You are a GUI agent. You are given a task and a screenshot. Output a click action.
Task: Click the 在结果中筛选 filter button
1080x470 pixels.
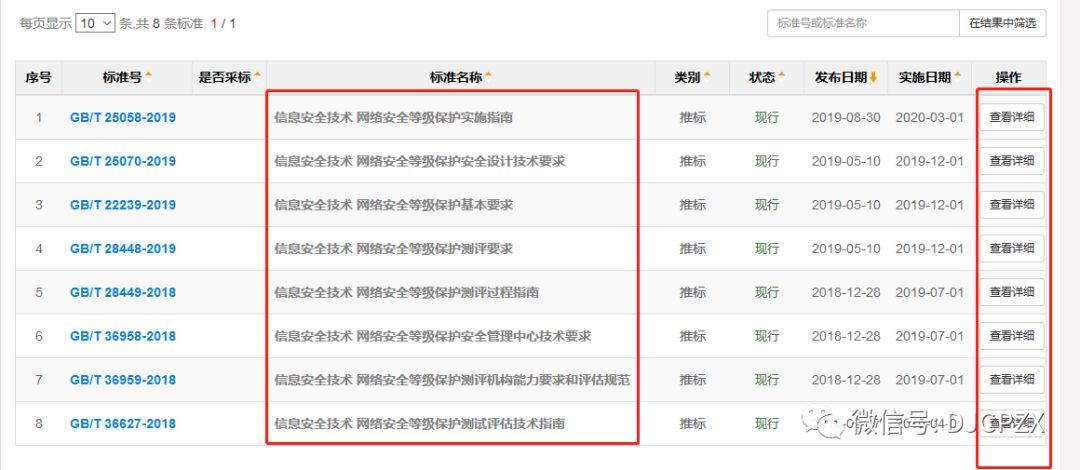[x=1002, y=23]
